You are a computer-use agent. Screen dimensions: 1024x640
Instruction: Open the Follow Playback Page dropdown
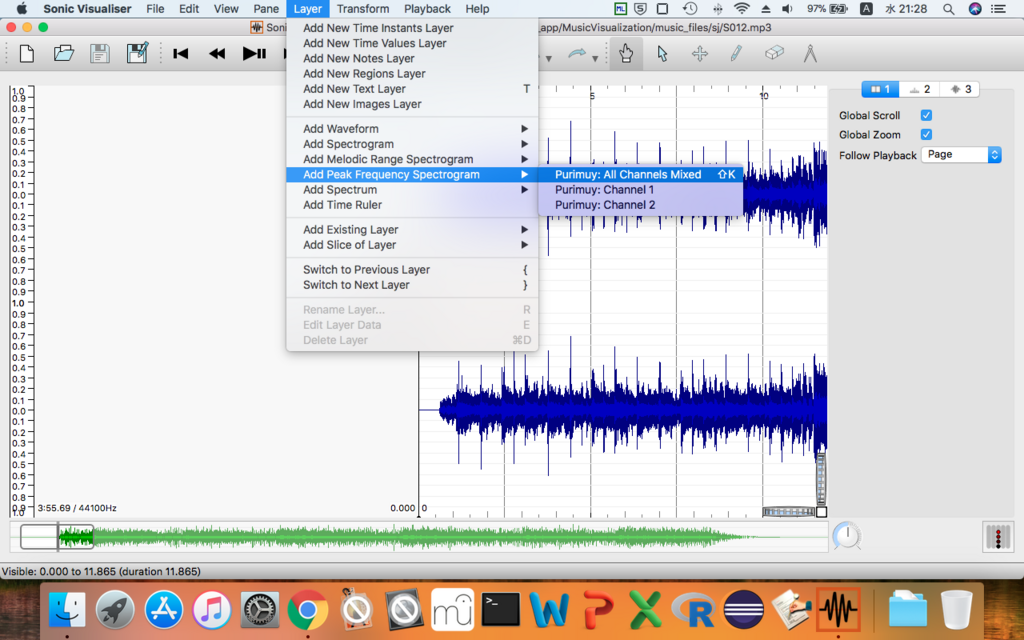pos(961,155)
